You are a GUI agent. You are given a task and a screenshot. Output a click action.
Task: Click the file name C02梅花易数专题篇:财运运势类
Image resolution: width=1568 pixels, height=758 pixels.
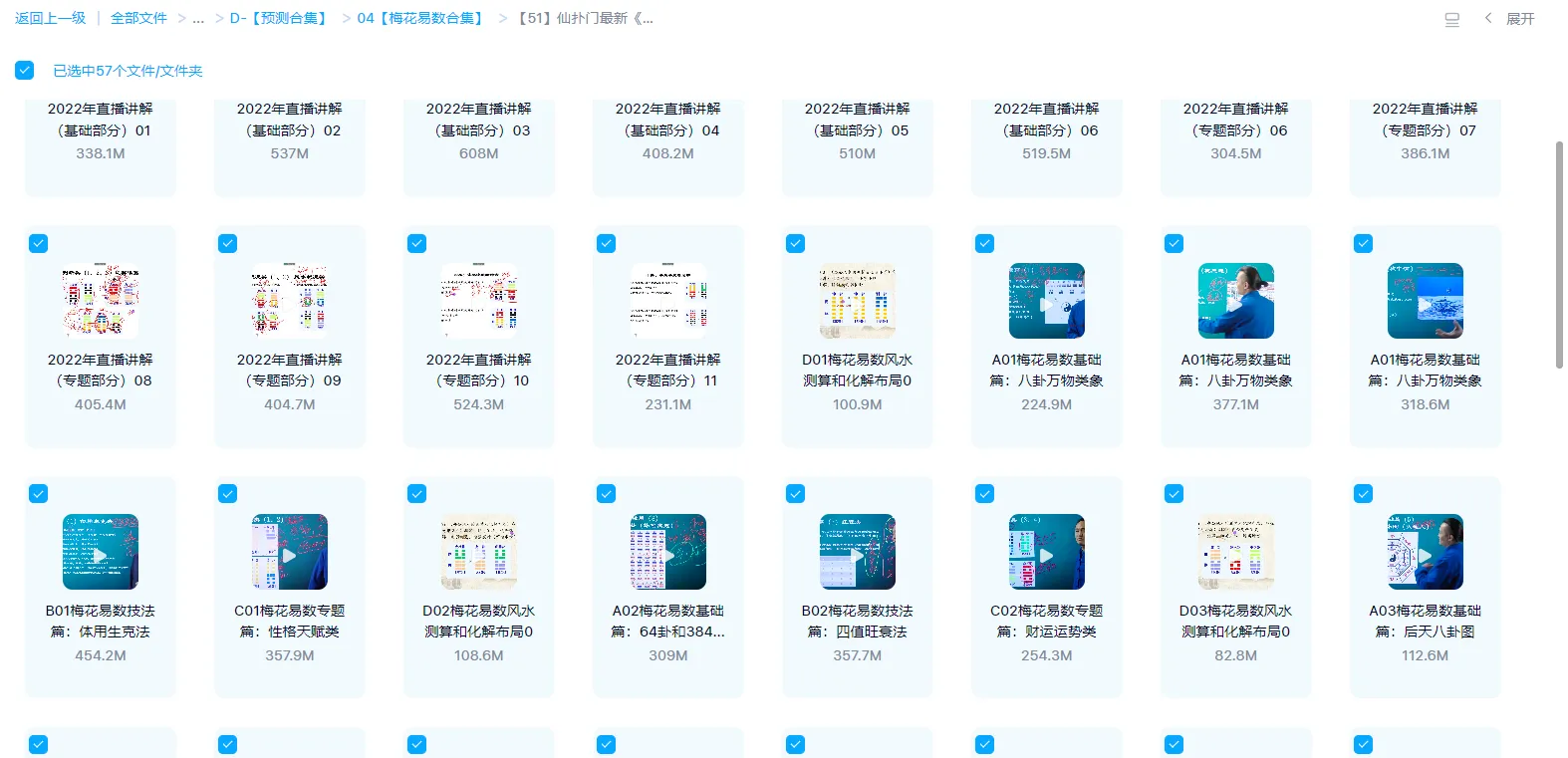pyautogui.click(x=1047, y=621)
